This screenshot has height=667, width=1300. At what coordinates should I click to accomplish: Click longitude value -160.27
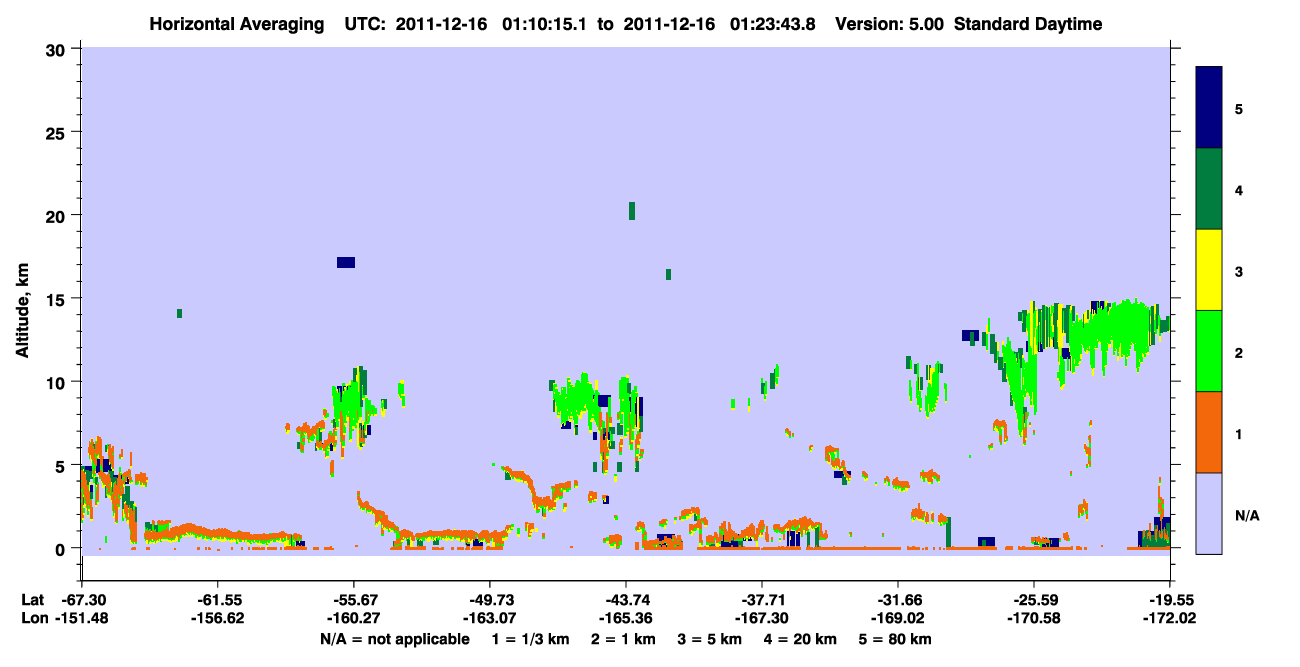(x=353, y=619)
